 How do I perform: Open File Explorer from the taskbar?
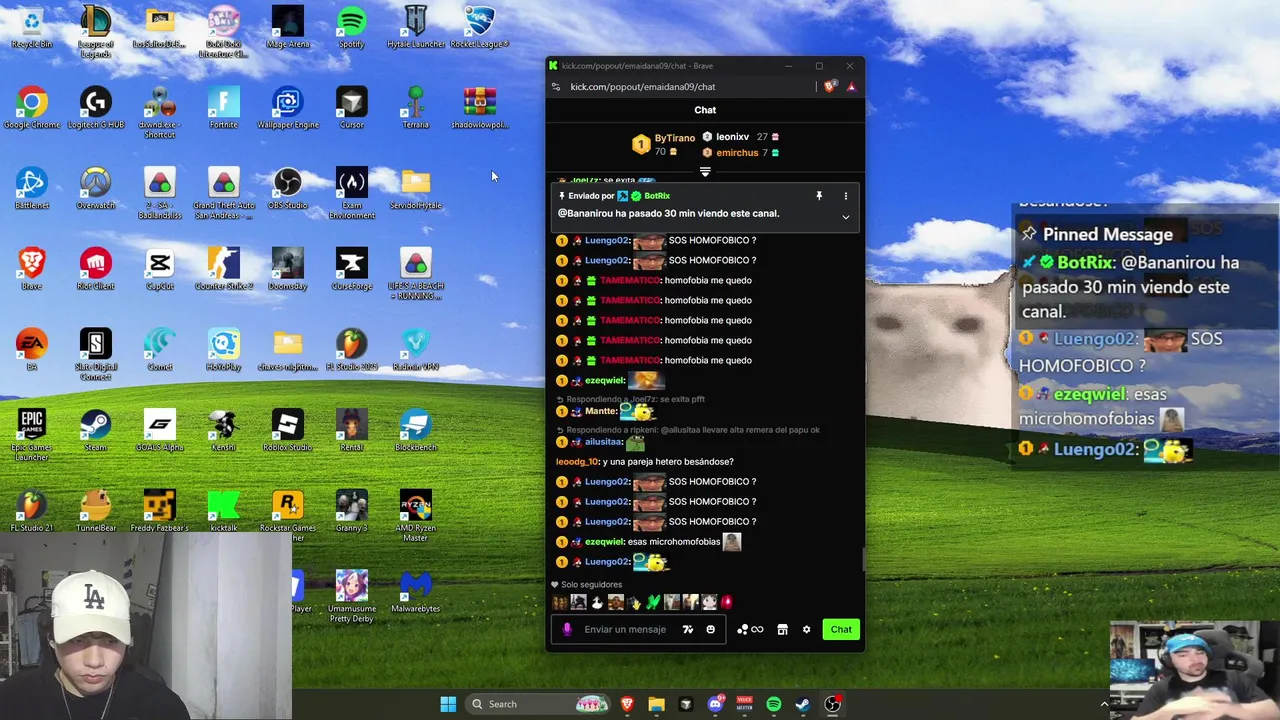pyautogui.click(x=656, y=704)
